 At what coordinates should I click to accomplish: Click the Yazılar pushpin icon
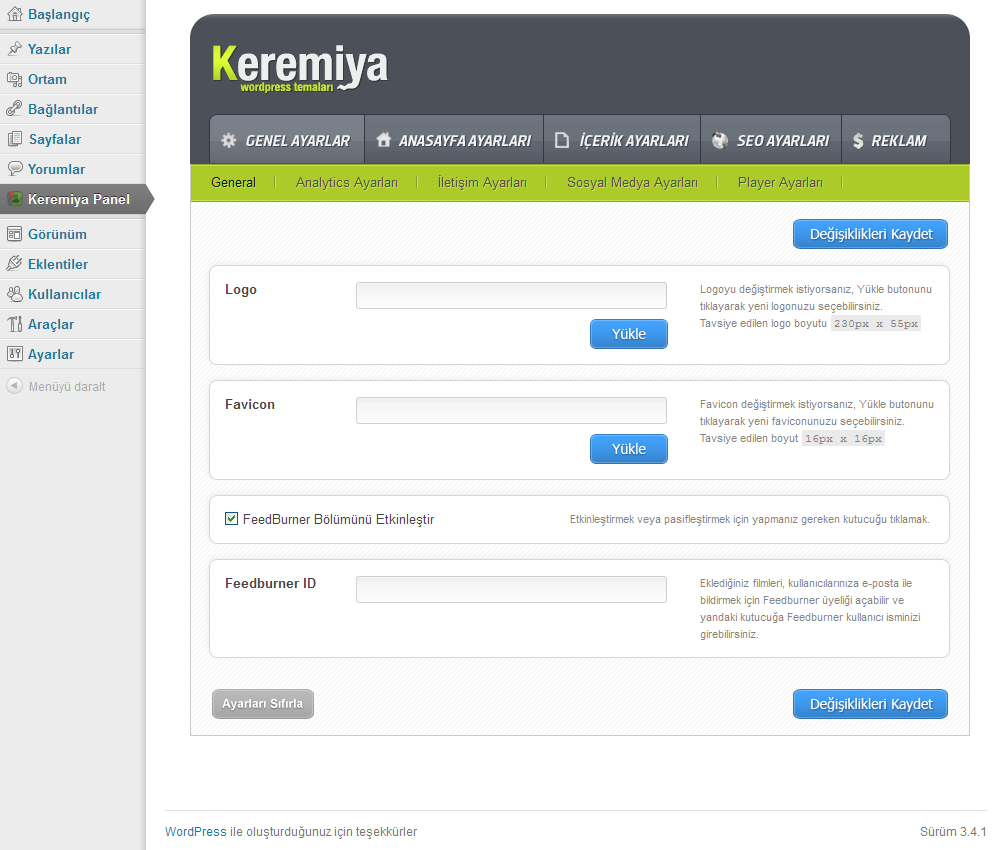coord(14,49)
